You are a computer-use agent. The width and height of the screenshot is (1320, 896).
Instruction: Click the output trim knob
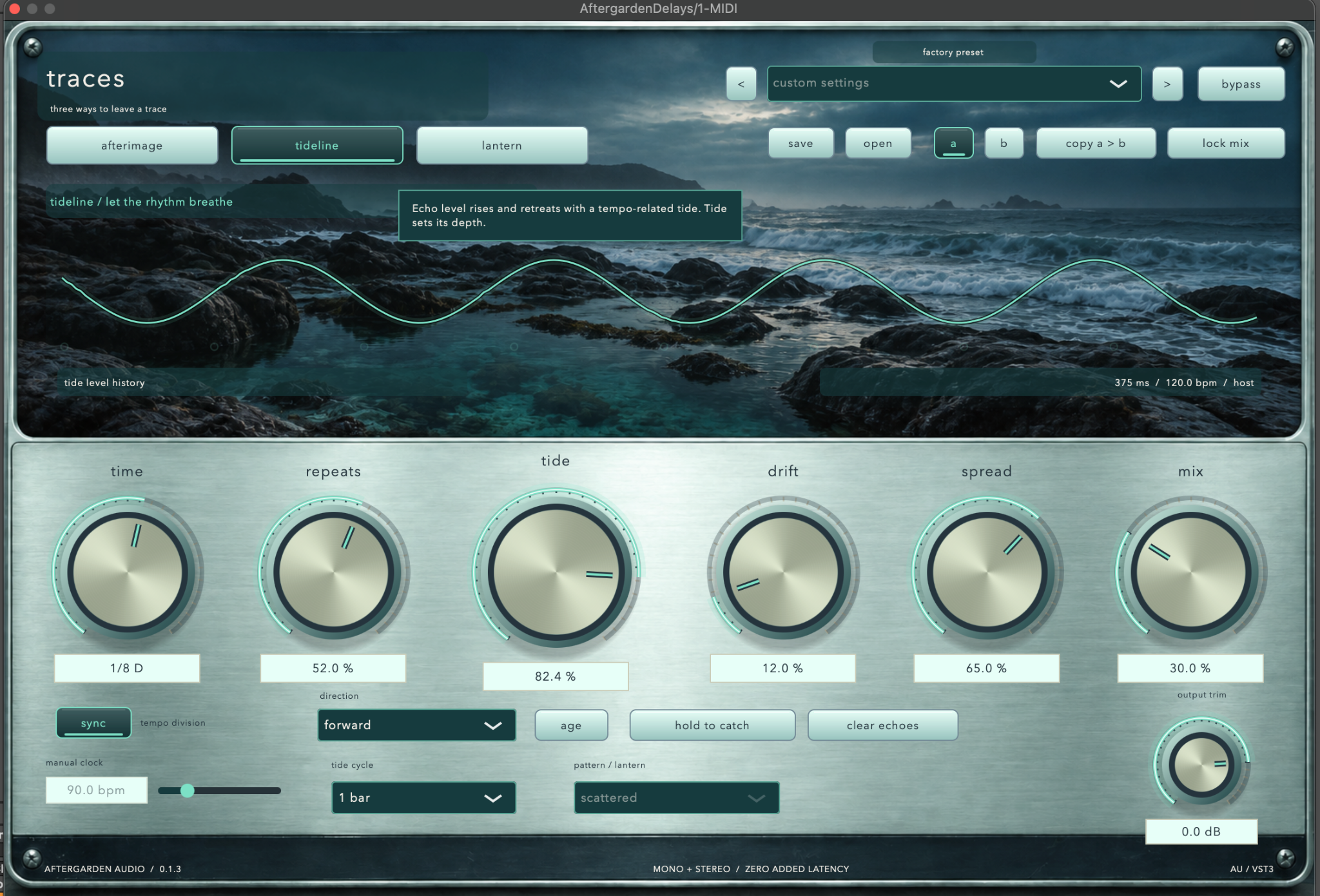coord(1201,765)
